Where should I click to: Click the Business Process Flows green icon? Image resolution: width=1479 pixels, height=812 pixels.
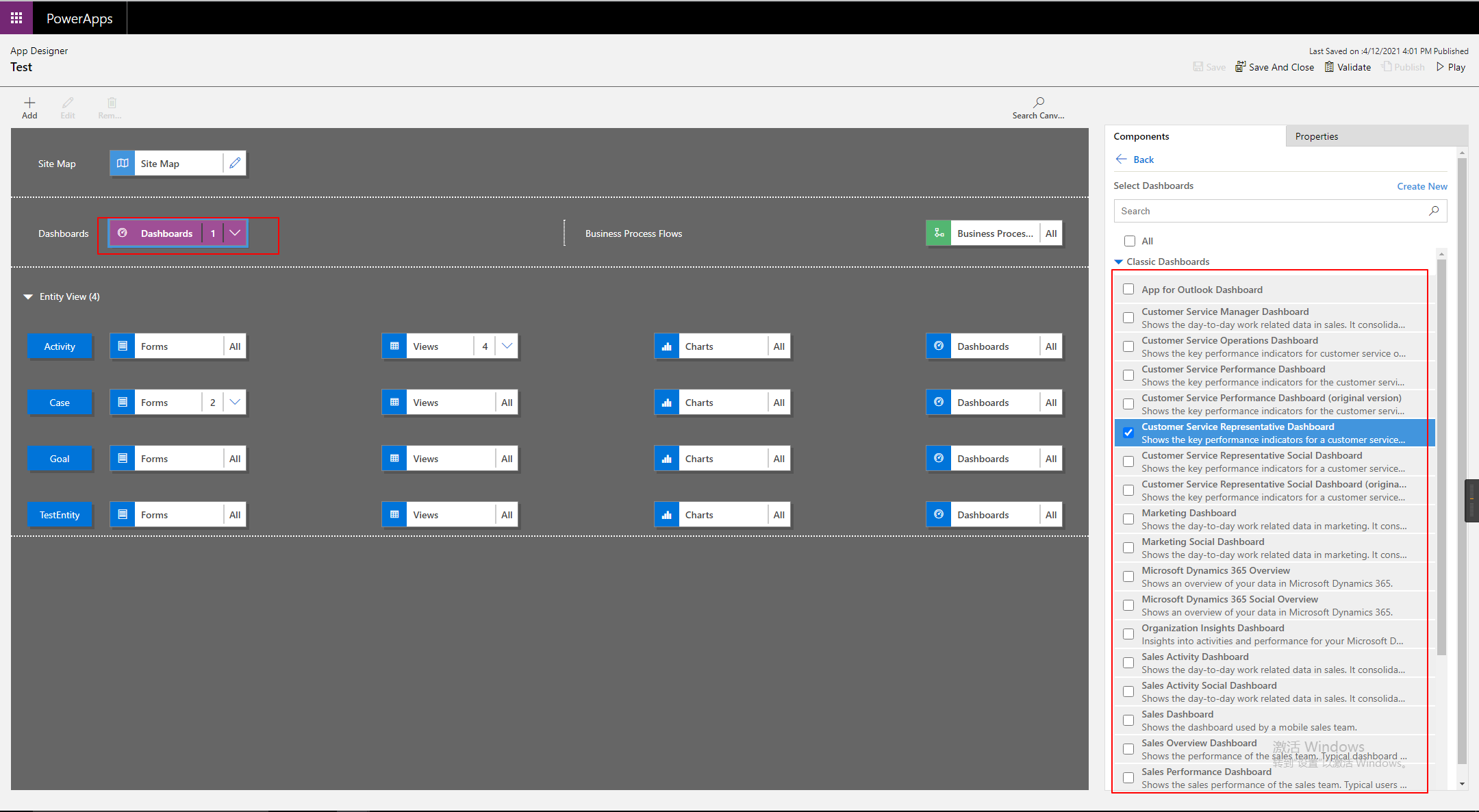(939, 233)
